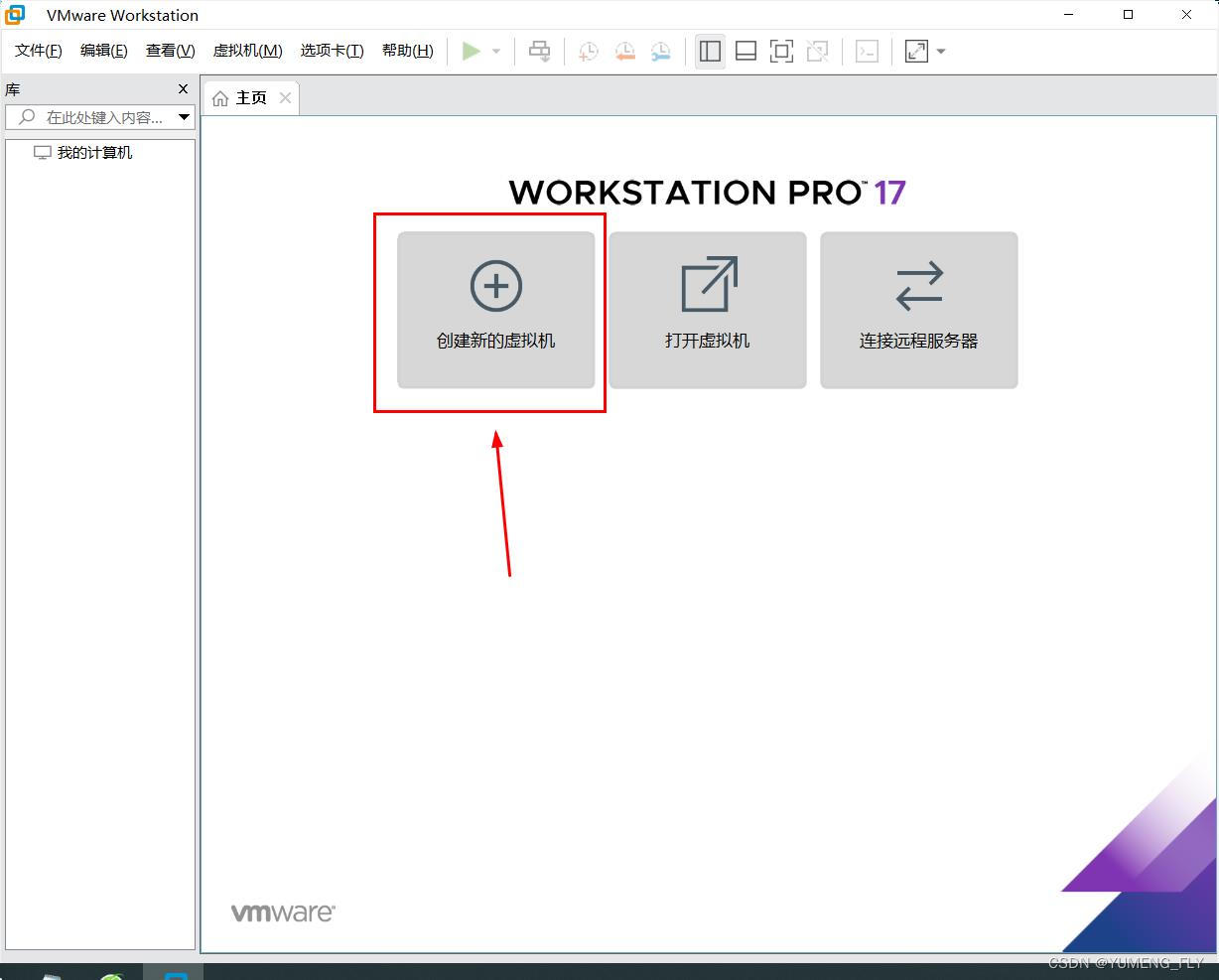Image resolution: width=1219 pixels, height=980 pixels.
Task: Click the console view toolbar icon
Action: tap(867, 51)
